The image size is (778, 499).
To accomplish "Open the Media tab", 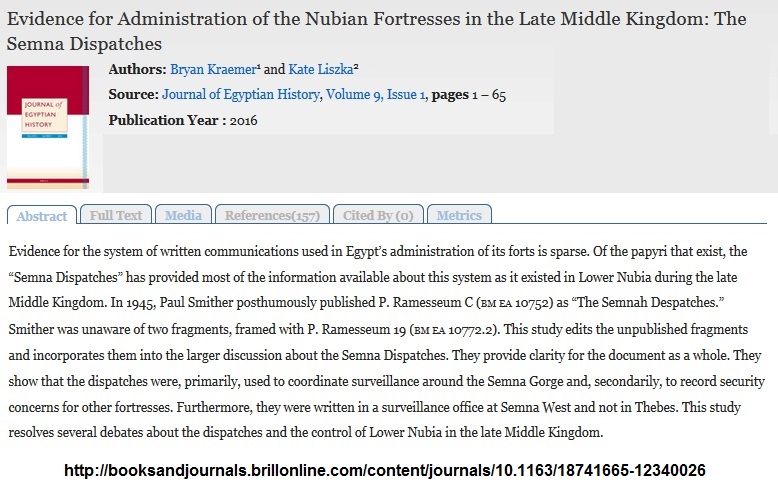I will coord(183,215).
